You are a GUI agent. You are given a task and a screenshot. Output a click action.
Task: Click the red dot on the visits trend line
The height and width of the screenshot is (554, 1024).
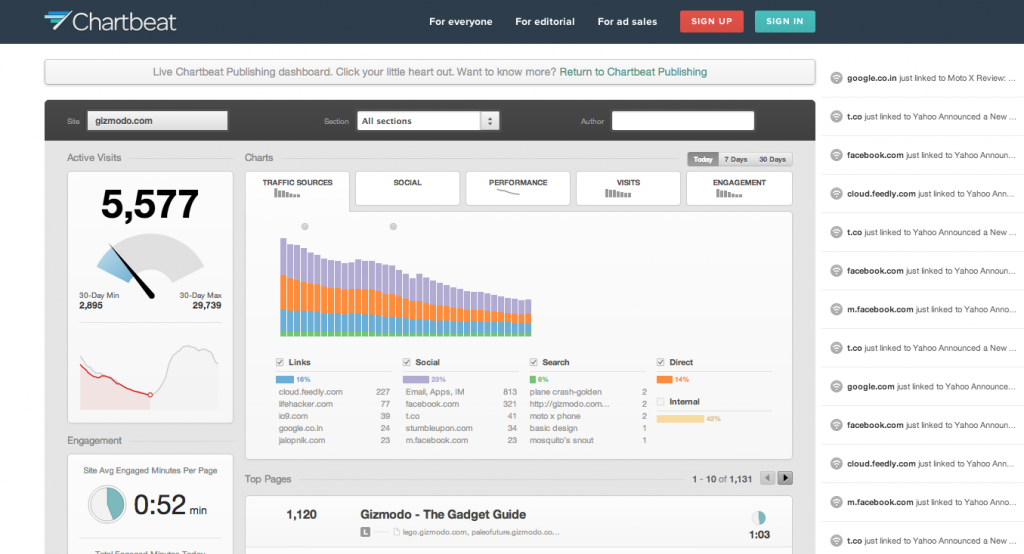click(x=150, y=395)
